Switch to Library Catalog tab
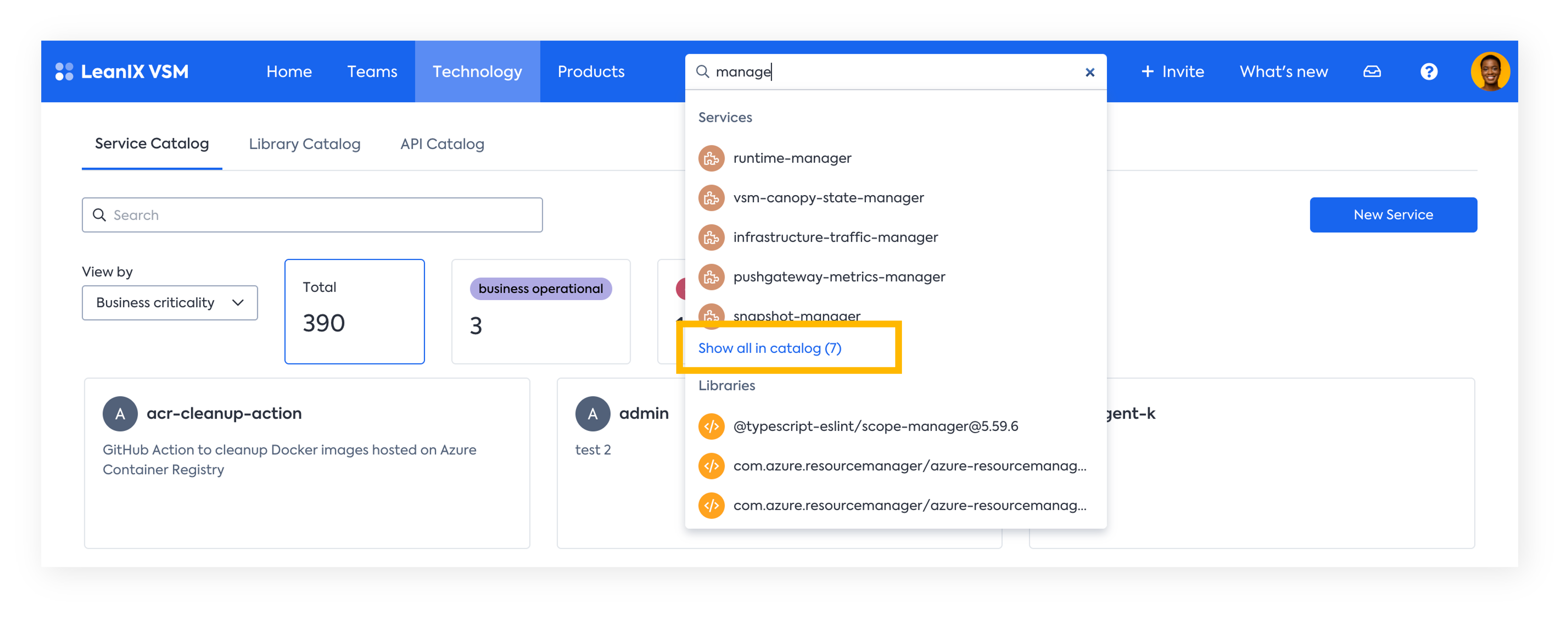 [304, 144]
